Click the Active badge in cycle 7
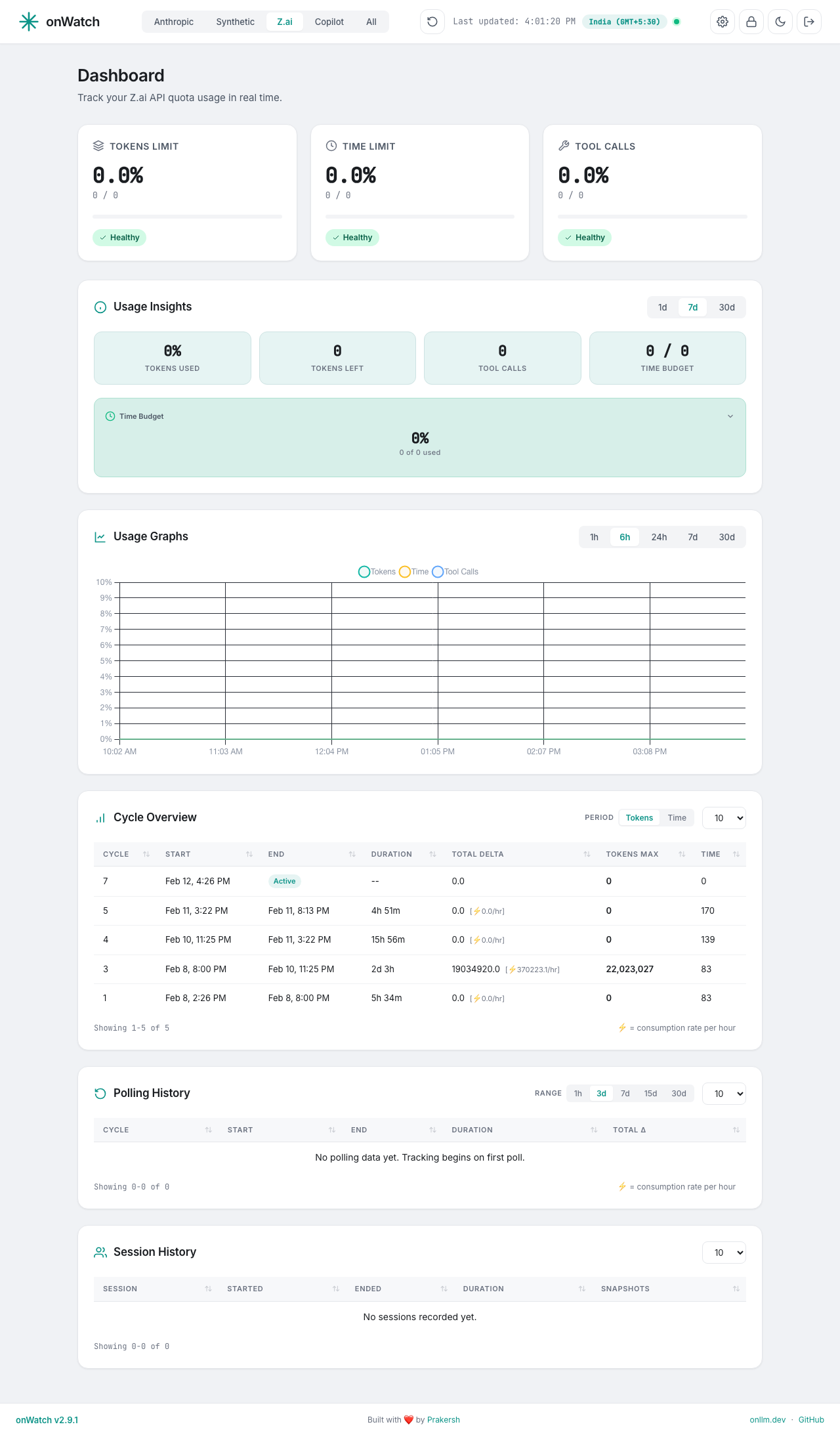Viewport: 840px width, 1437px height. tap(285, 881)
